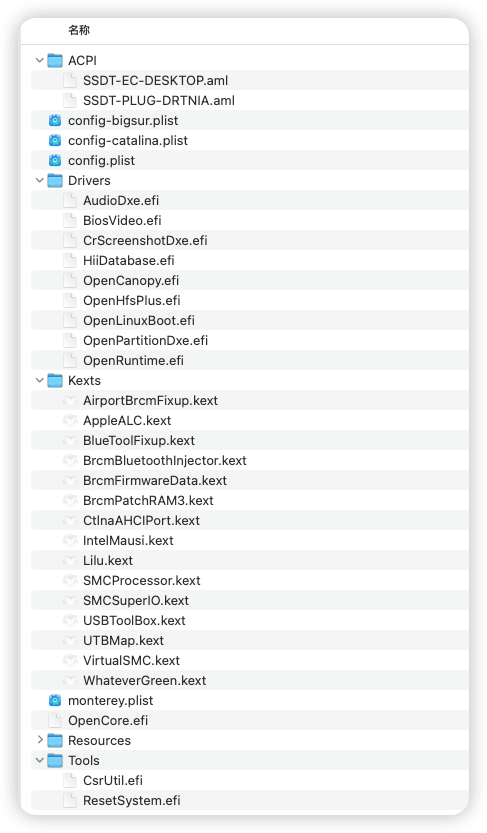The image size is (487, 833).
Task: Click the WhateverGreen.kext kext icon
Action: (x=70, y=681)
